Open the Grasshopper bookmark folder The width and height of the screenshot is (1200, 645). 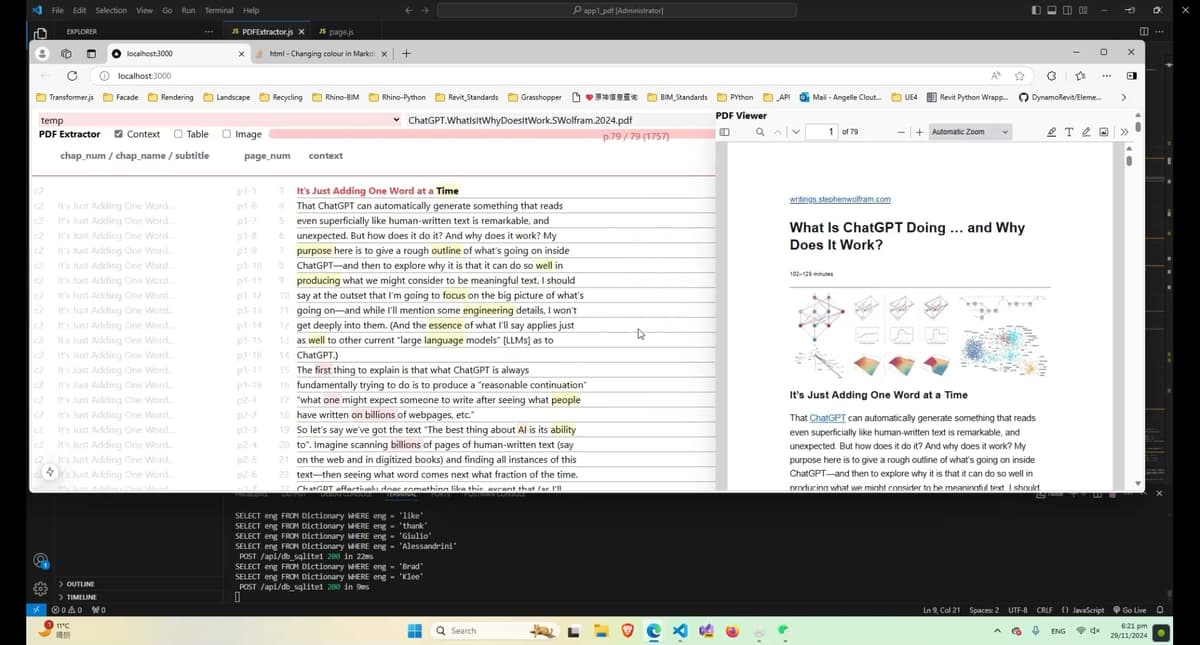[x=535, y=97]
